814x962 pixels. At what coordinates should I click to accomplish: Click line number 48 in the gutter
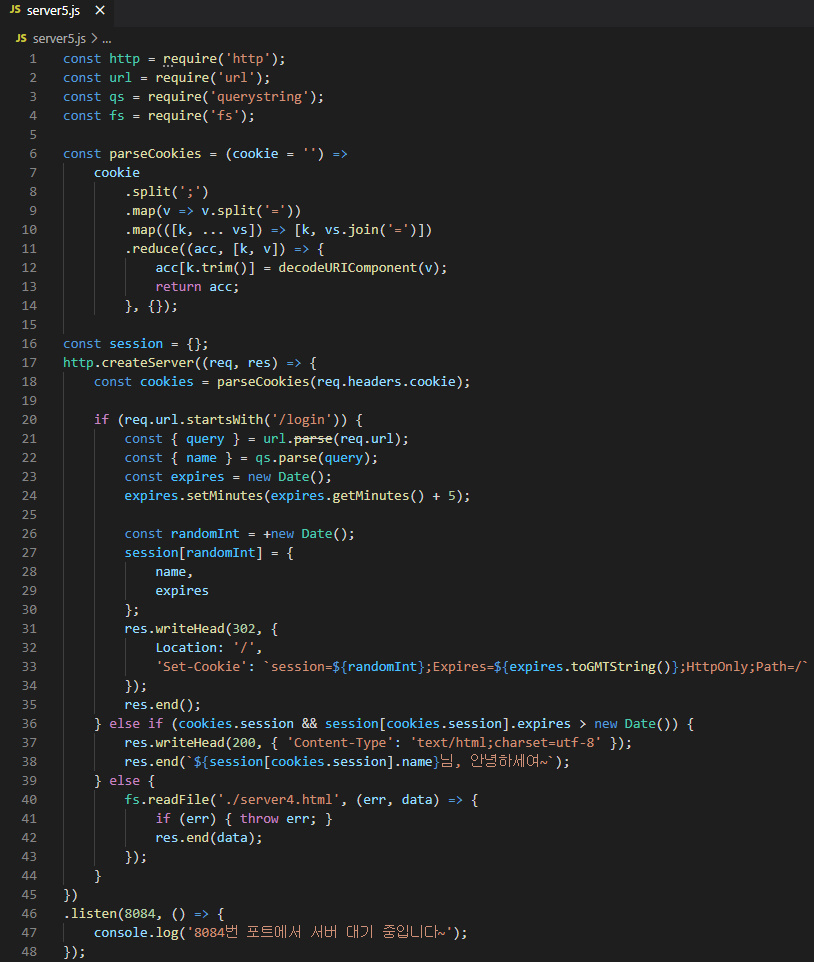pos(29,952)
